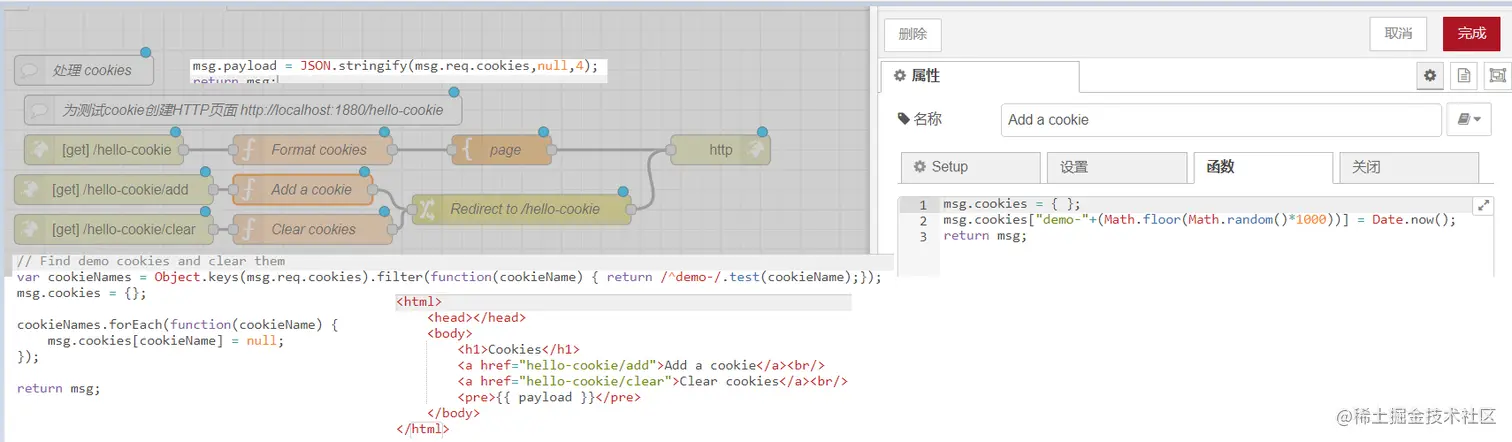Click the {{ payload }} line in HTML
The image size is (1512, 442).
(549, 397)
